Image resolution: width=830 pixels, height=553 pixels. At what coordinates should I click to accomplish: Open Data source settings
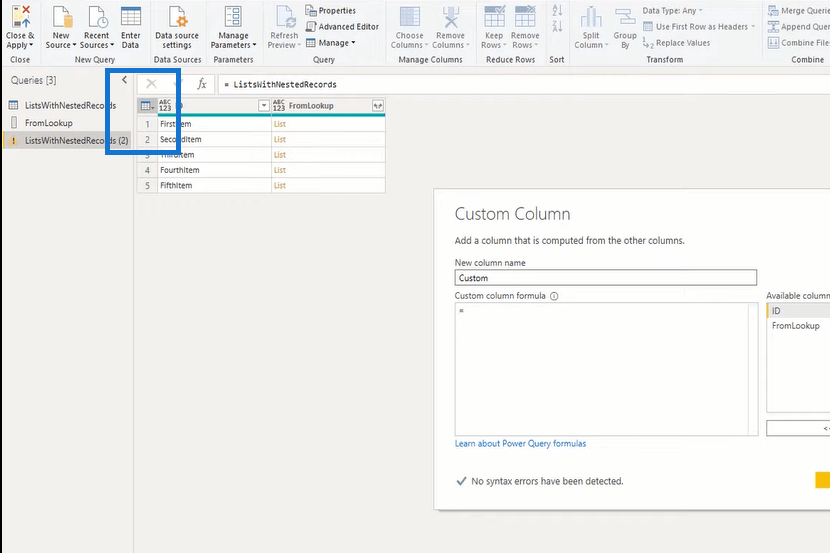tap(177, 26)
